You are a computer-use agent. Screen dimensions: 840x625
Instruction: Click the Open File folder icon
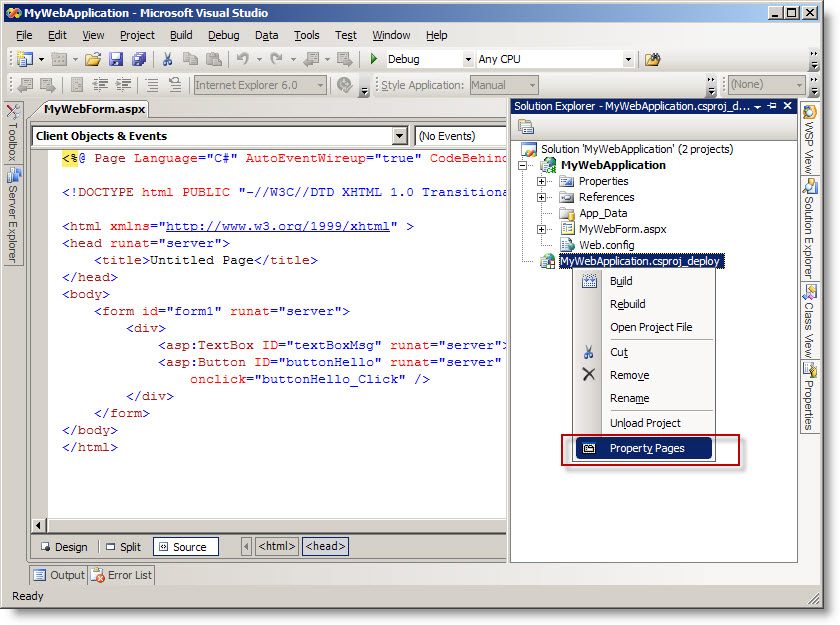point(93,60)
